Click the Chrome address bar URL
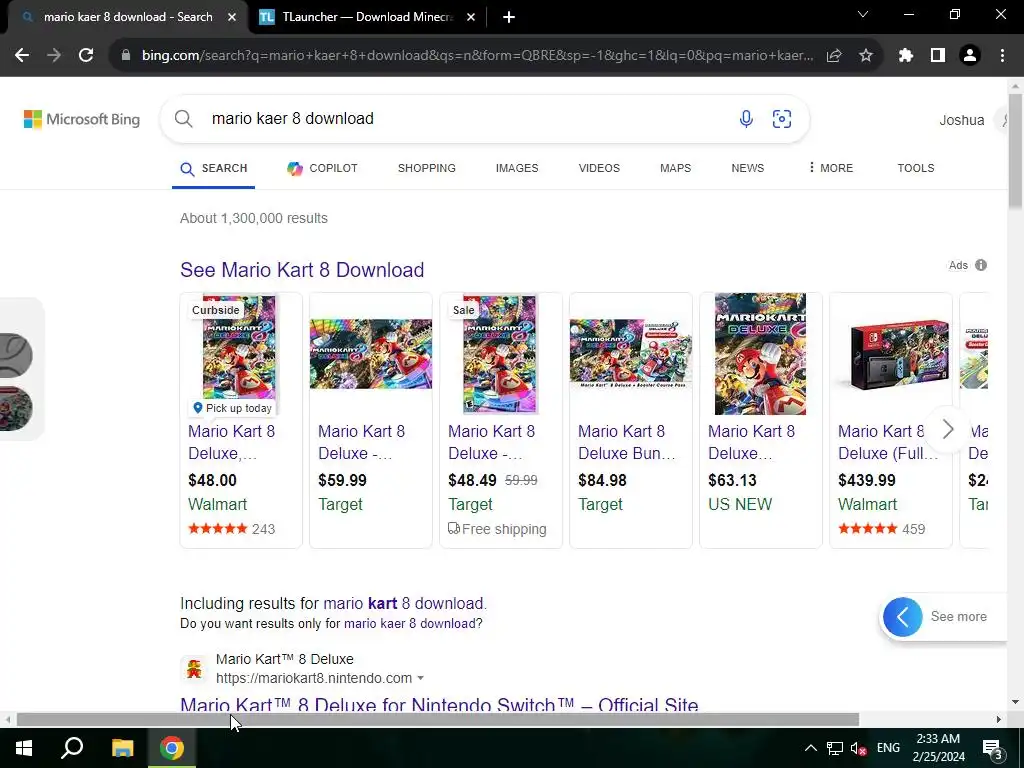This screenshot has width=1024, height=768. 477,56
